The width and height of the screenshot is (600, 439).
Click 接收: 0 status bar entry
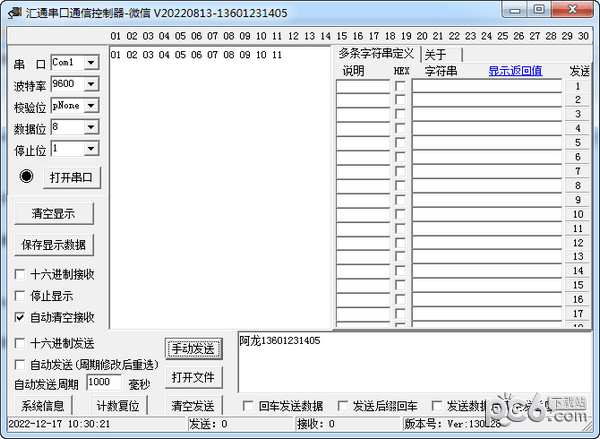pos(347,424)
